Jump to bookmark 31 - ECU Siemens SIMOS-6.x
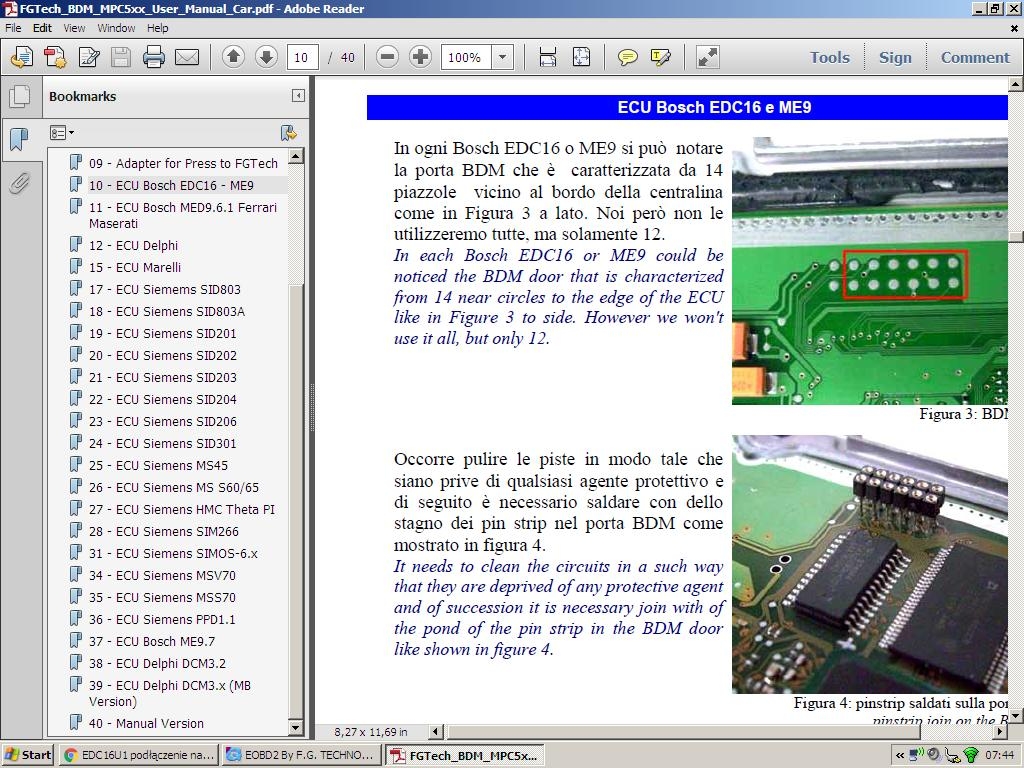The image size is (1024, 768). point(173,554)
